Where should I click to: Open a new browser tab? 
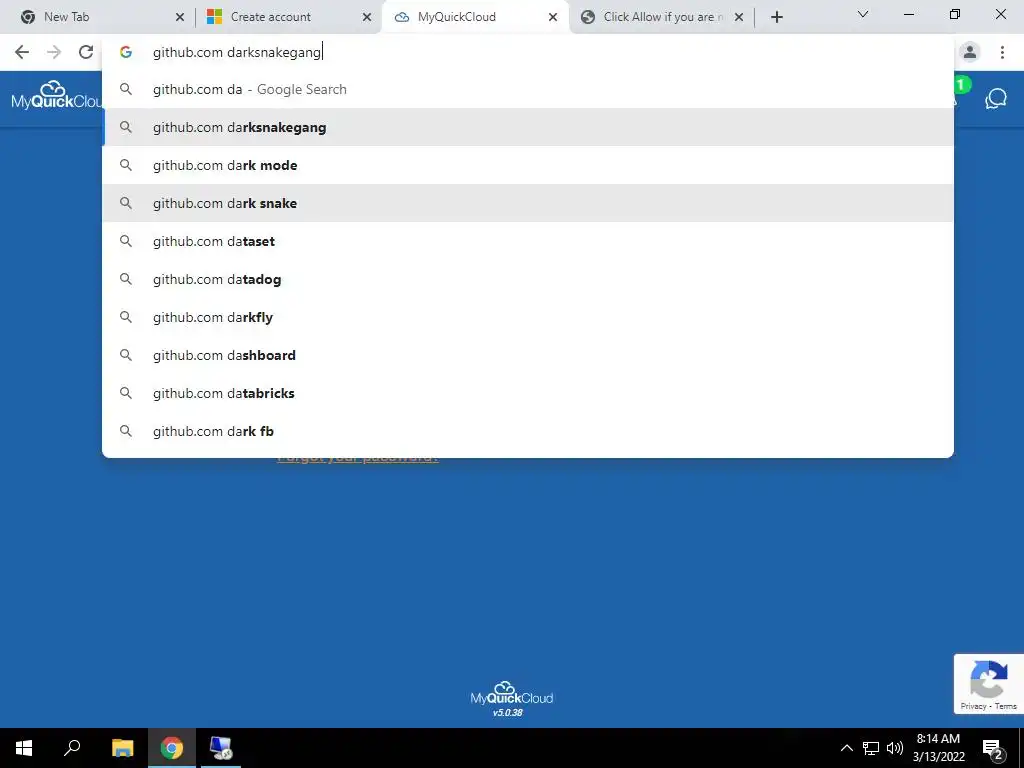tap(776, 17)
